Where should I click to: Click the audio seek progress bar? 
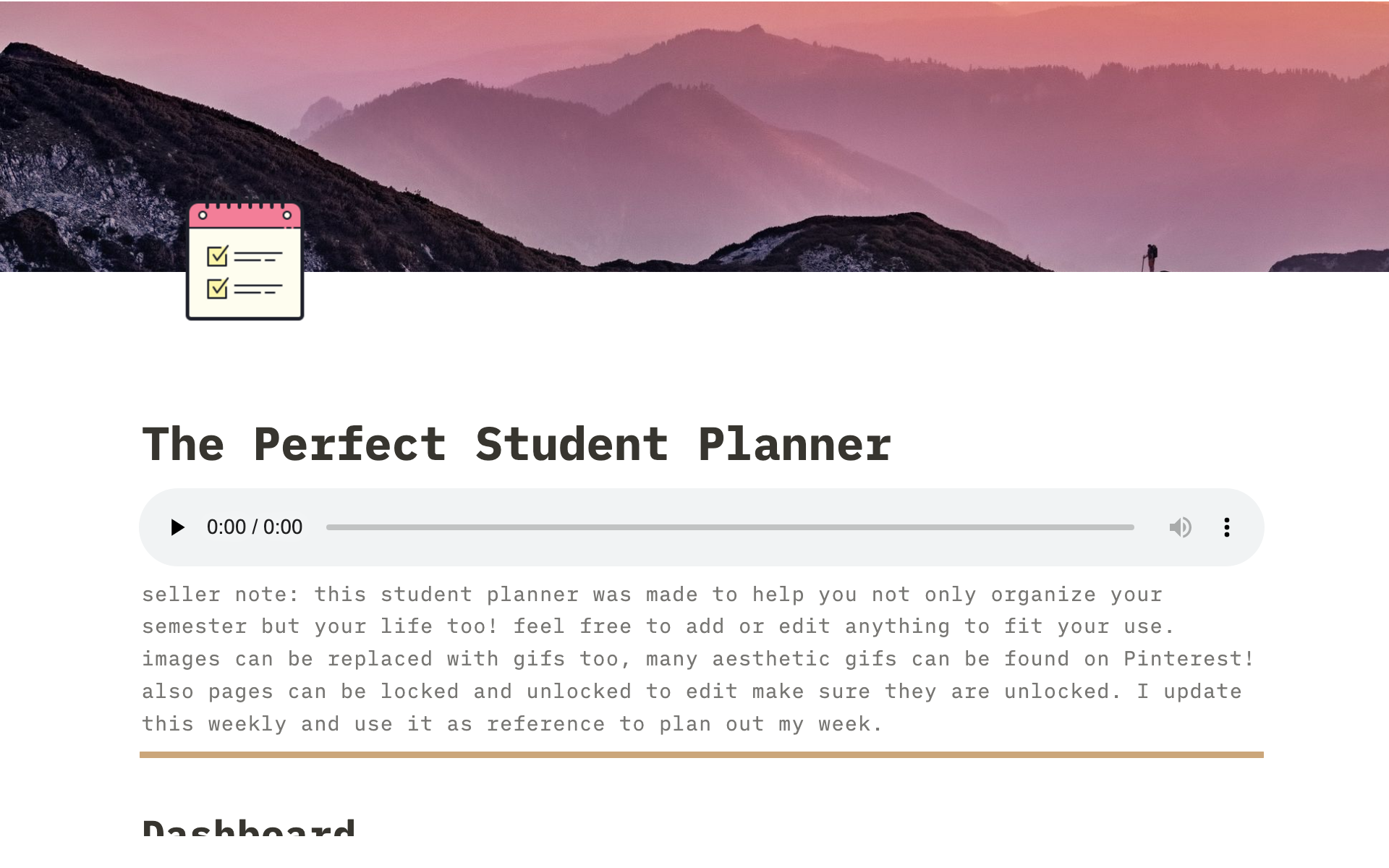[729, 527]
